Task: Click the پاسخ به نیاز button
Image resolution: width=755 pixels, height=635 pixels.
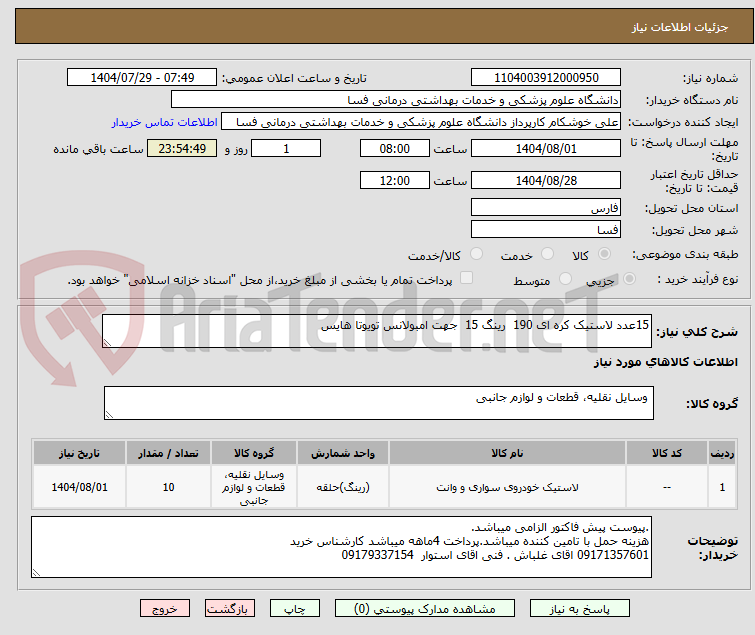Action: pos(580,609)
